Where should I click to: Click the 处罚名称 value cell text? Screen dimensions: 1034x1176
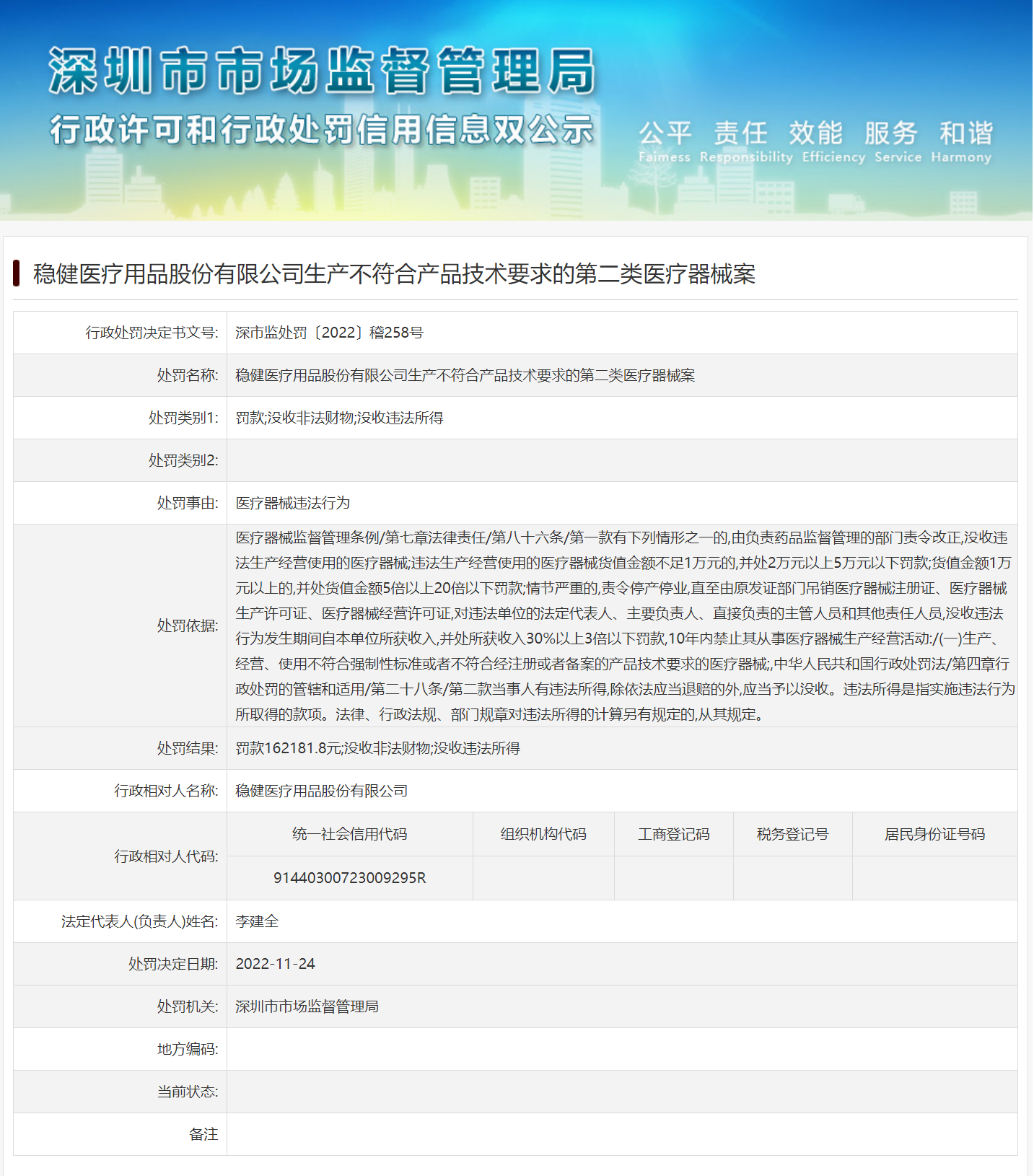point(465,375)
